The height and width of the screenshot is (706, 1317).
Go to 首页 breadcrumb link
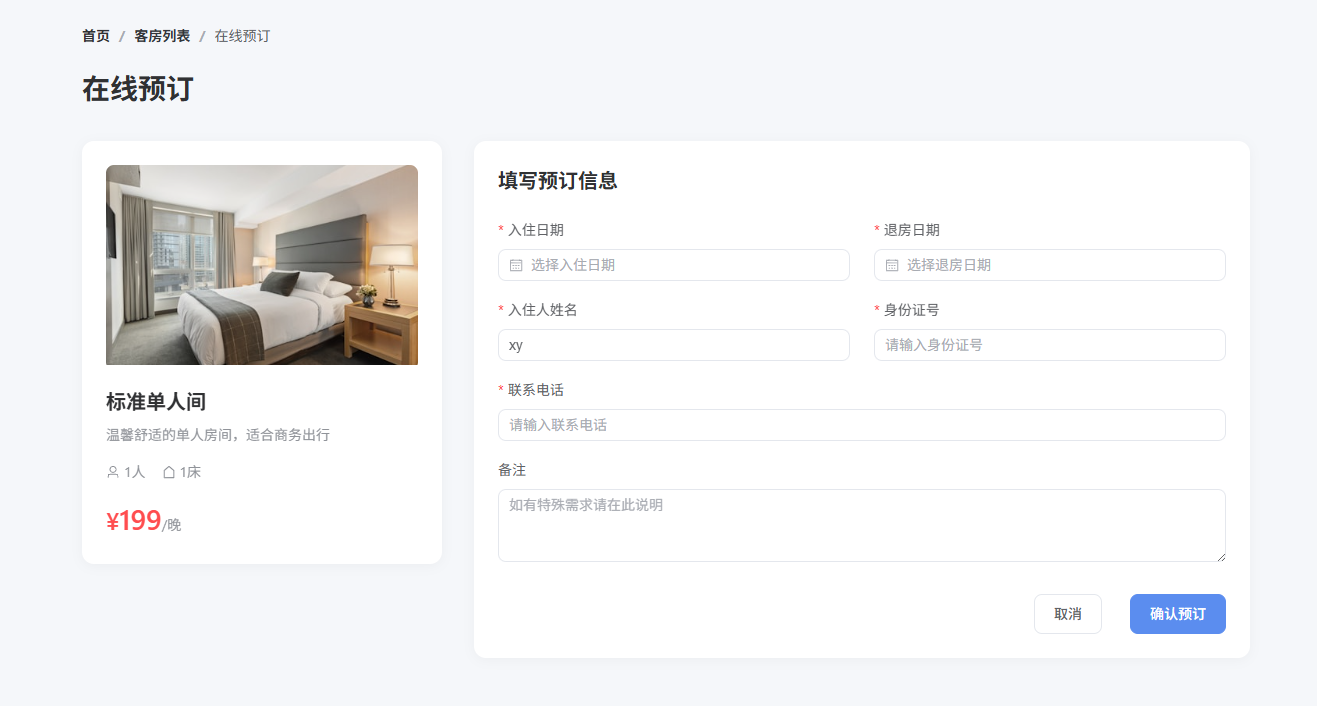pos(96,36)
